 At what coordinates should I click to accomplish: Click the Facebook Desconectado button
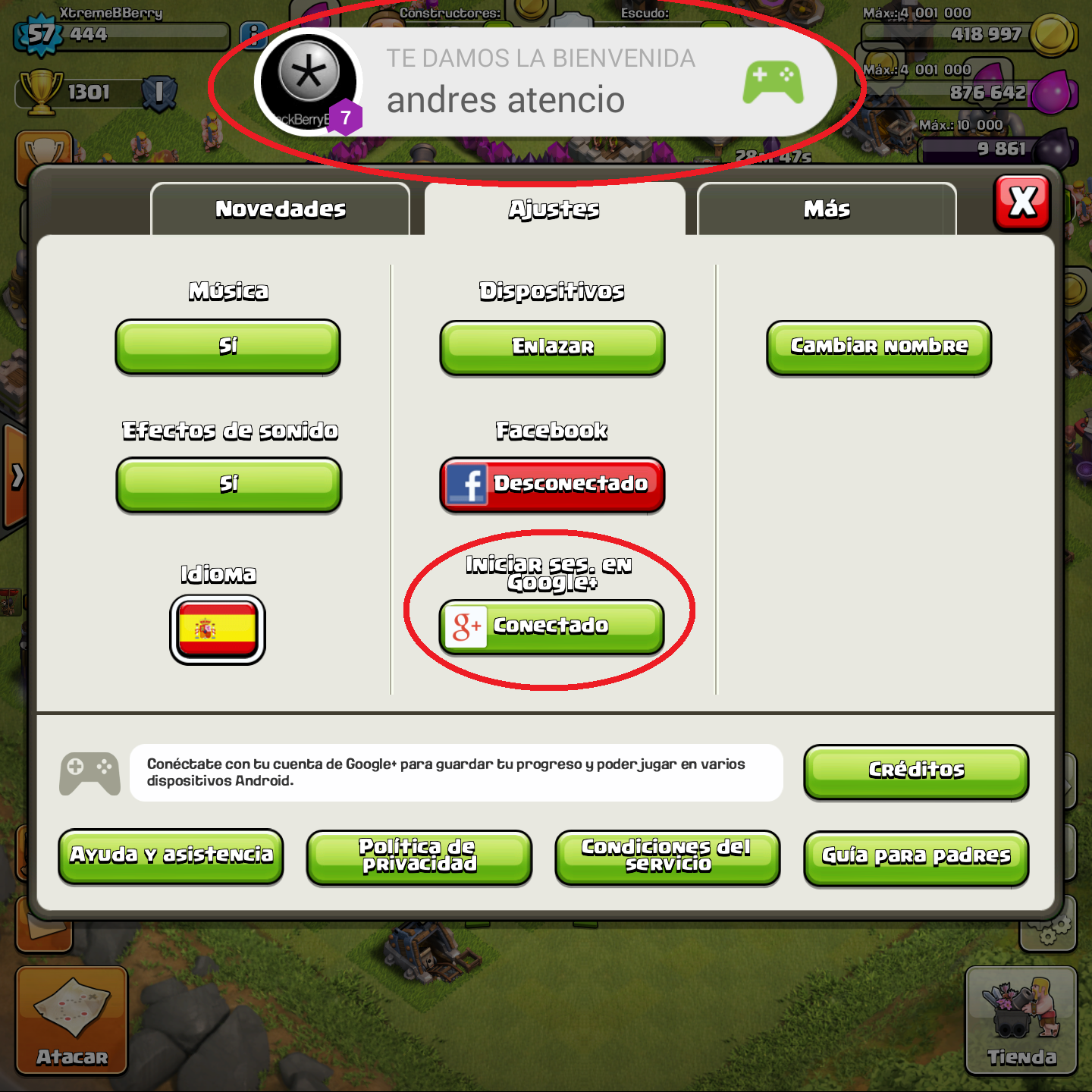552,485
